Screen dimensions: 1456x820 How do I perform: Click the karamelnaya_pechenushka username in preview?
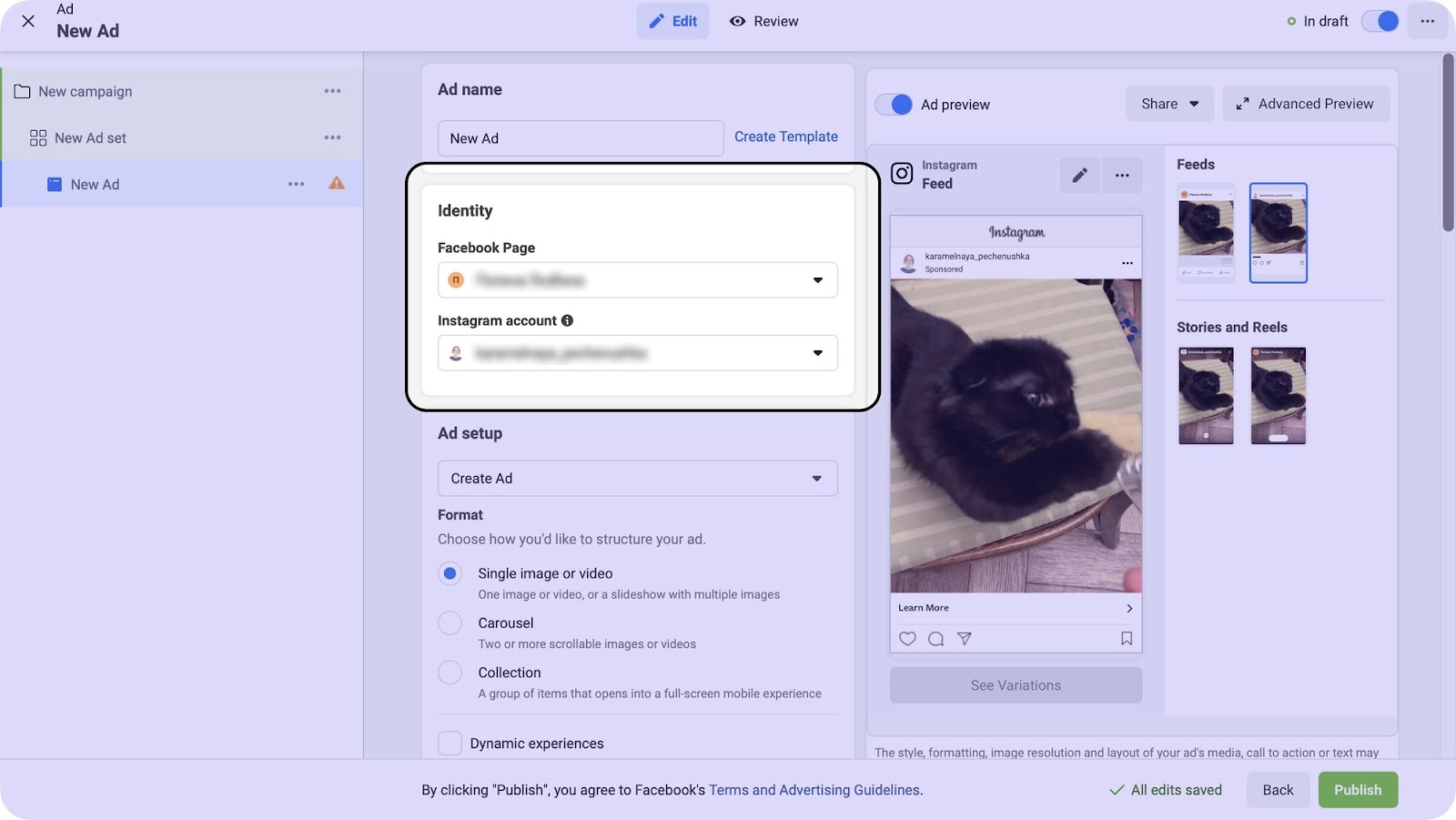(x=977, y=257)
